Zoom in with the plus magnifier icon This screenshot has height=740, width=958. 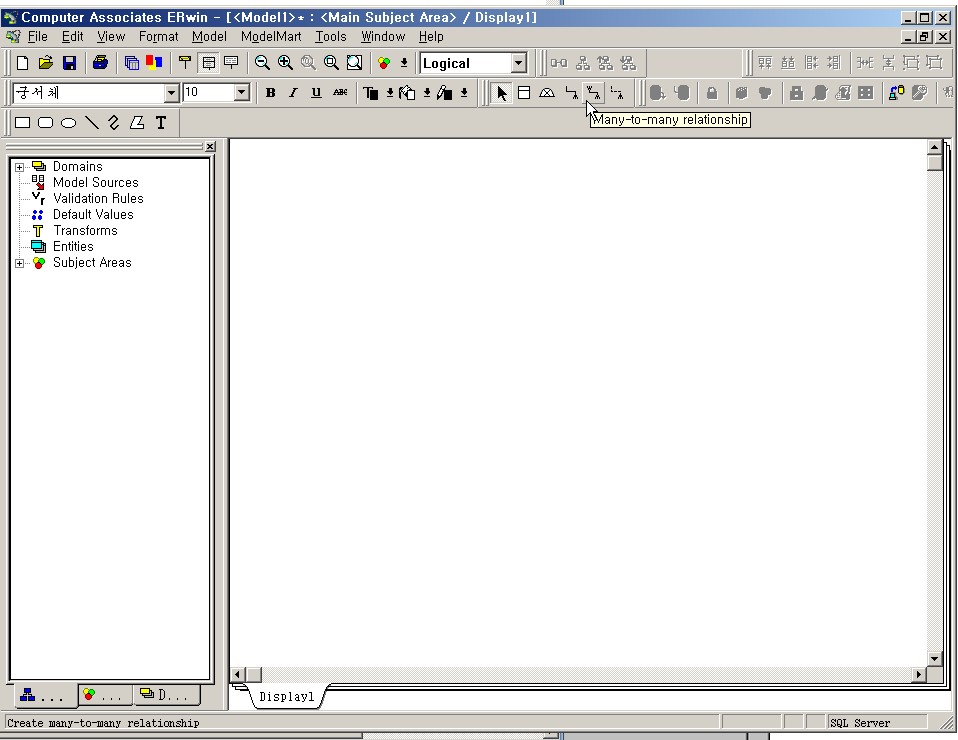click(285, 63)
